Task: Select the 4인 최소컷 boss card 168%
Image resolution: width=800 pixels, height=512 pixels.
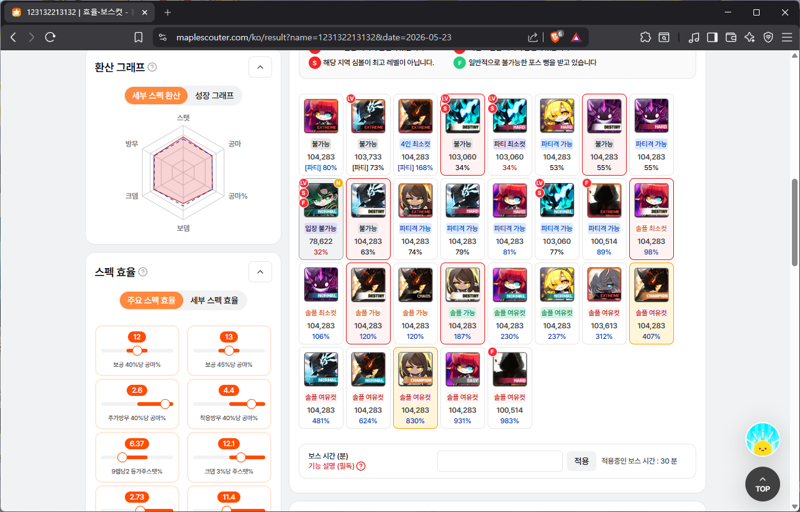Action: click(415, 135)
